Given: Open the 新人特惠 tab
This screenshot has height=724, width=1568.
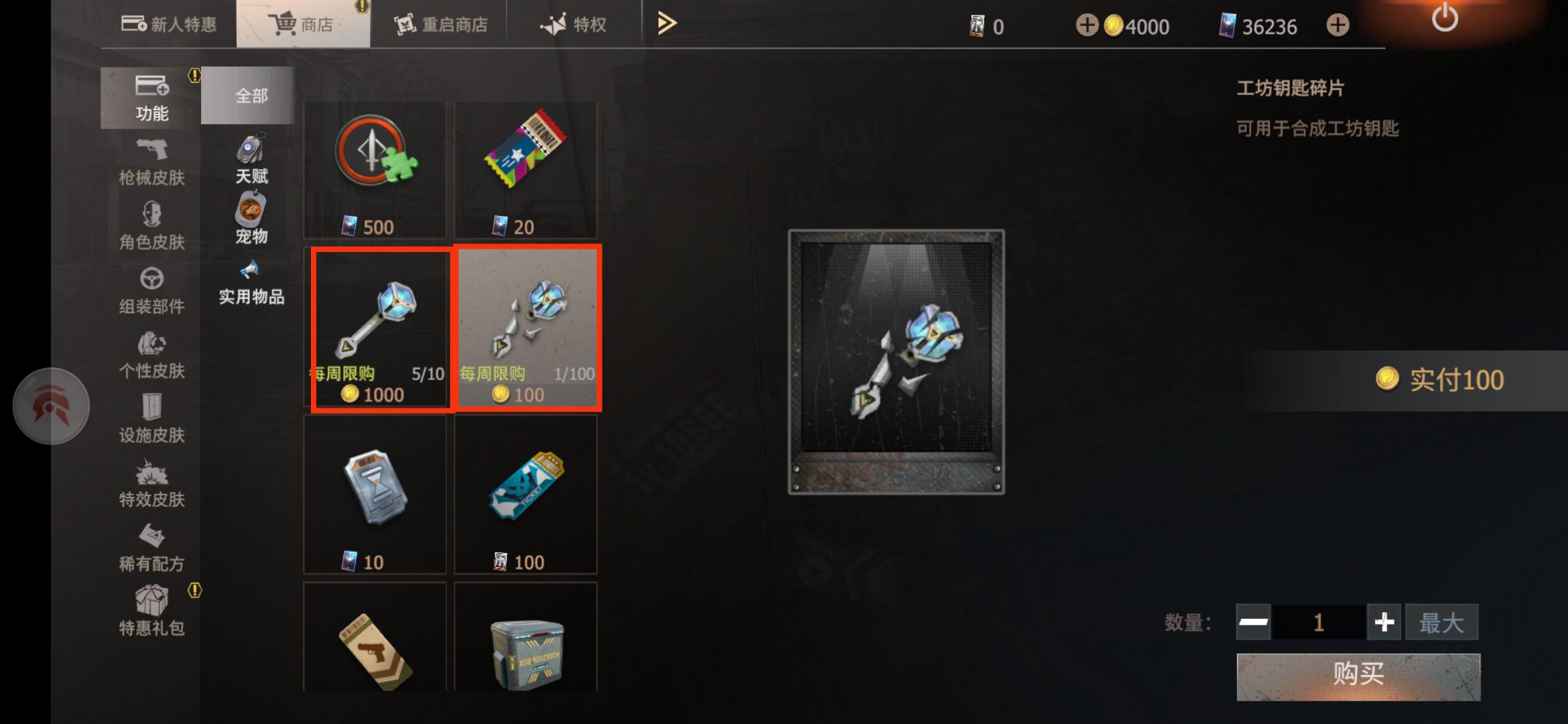Looking at the screenshot, I should point(169,25).
